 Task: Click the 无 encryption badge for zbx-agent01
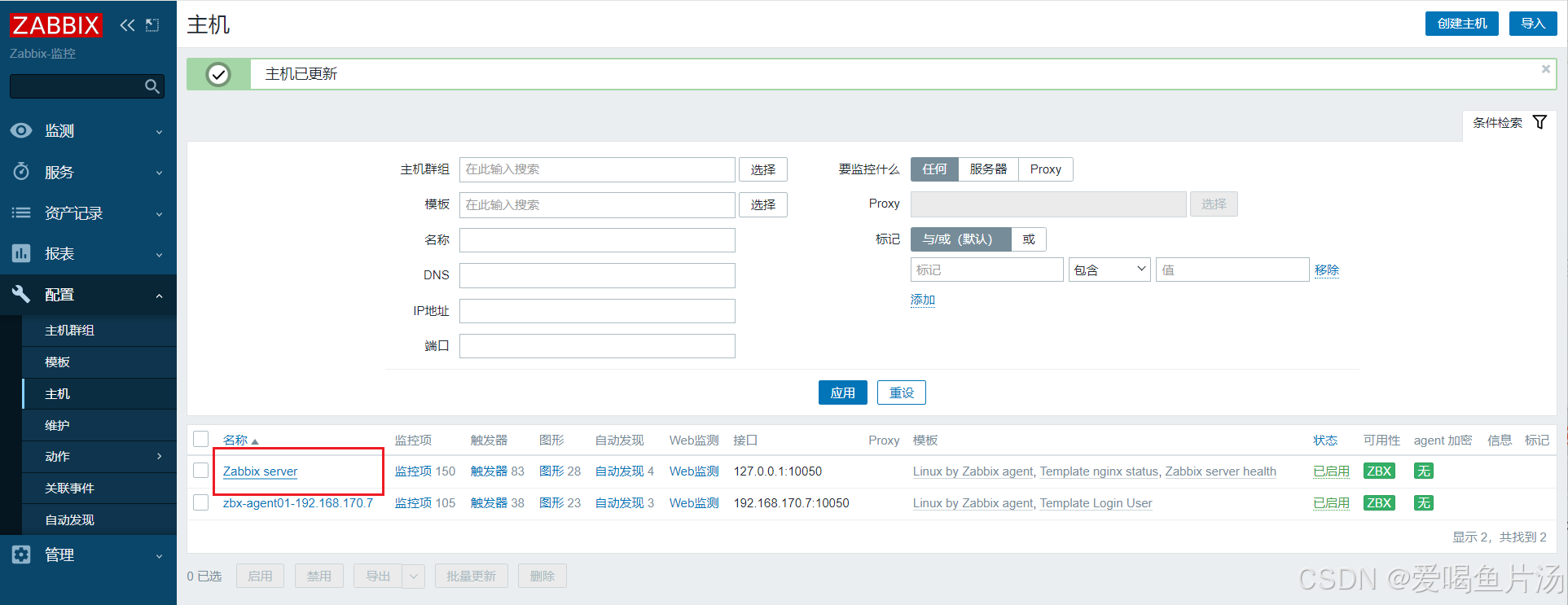click(x=1423, y=502)
